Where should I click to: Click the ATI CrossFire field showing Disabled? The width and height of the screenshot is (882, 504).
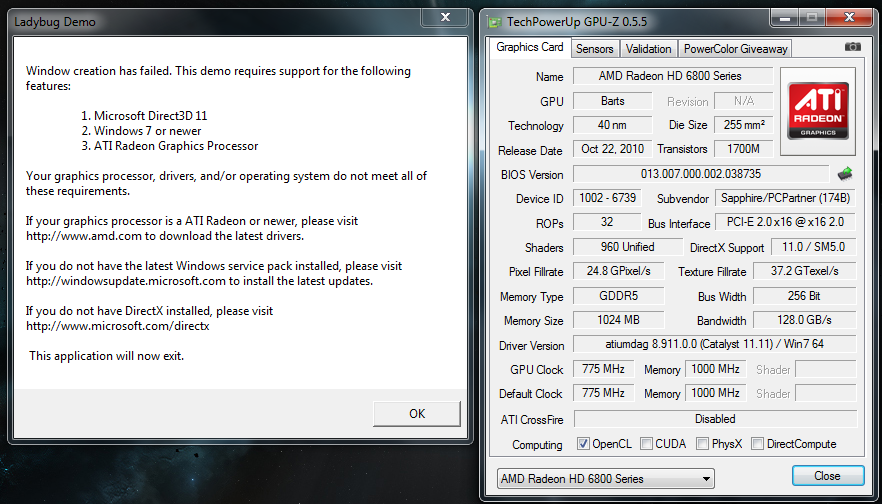tap(715, 419)
